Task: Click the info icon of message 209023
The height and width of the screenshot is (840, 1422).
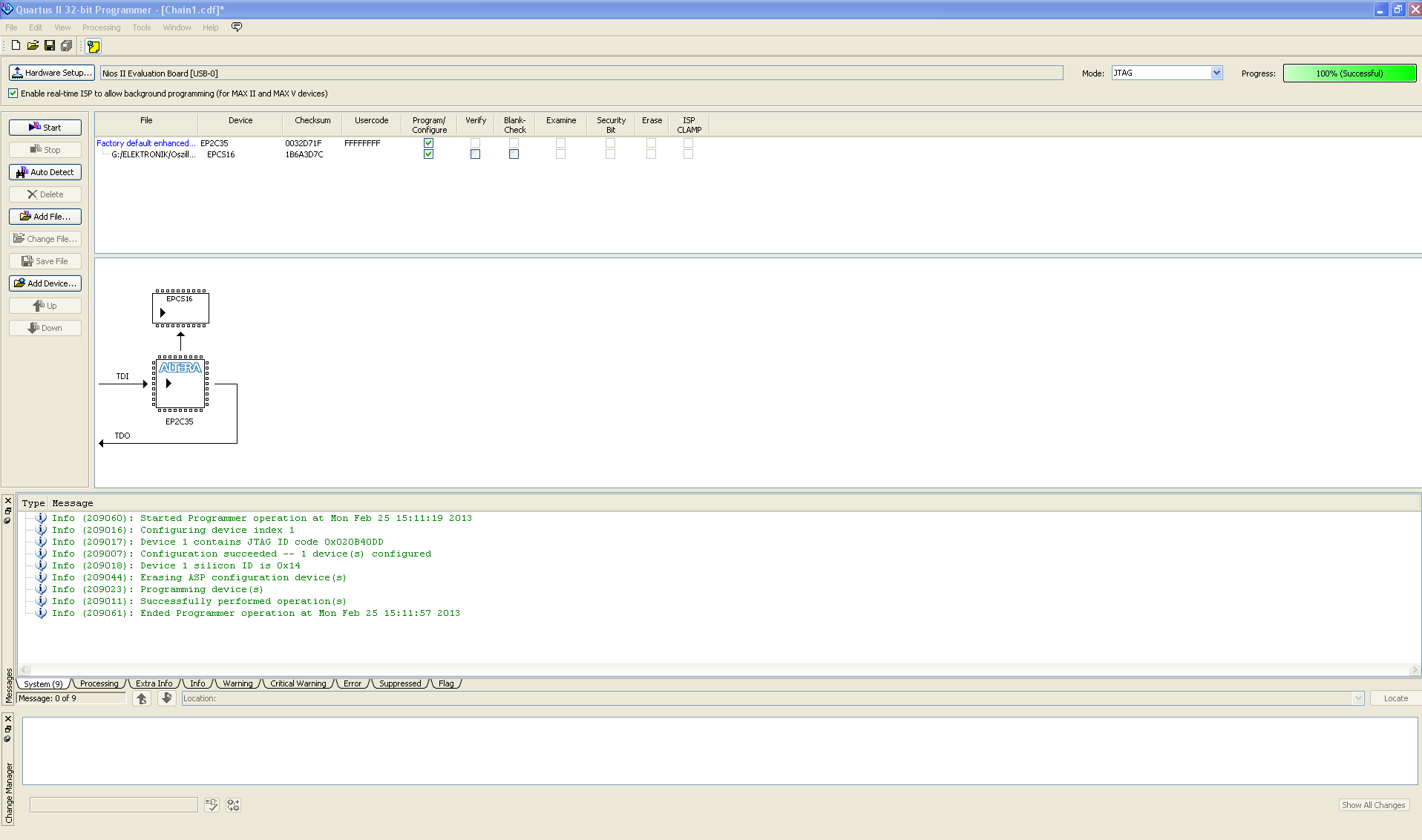Action: click(x=42, y=589)
